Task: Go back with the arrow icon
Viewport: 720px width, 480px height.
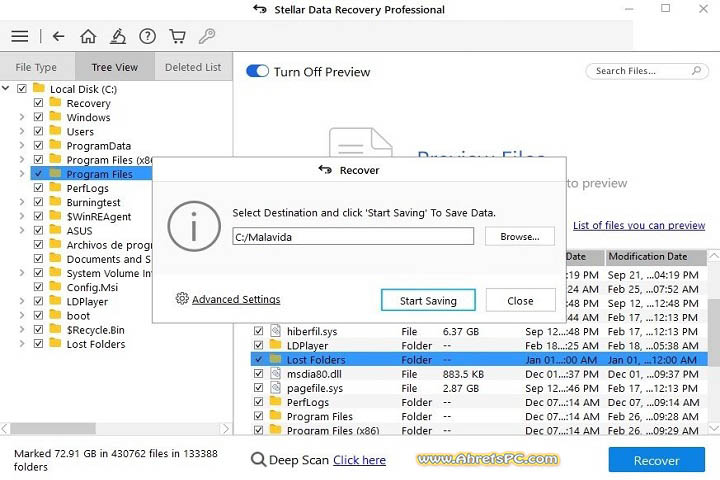Action: point(58,36)
